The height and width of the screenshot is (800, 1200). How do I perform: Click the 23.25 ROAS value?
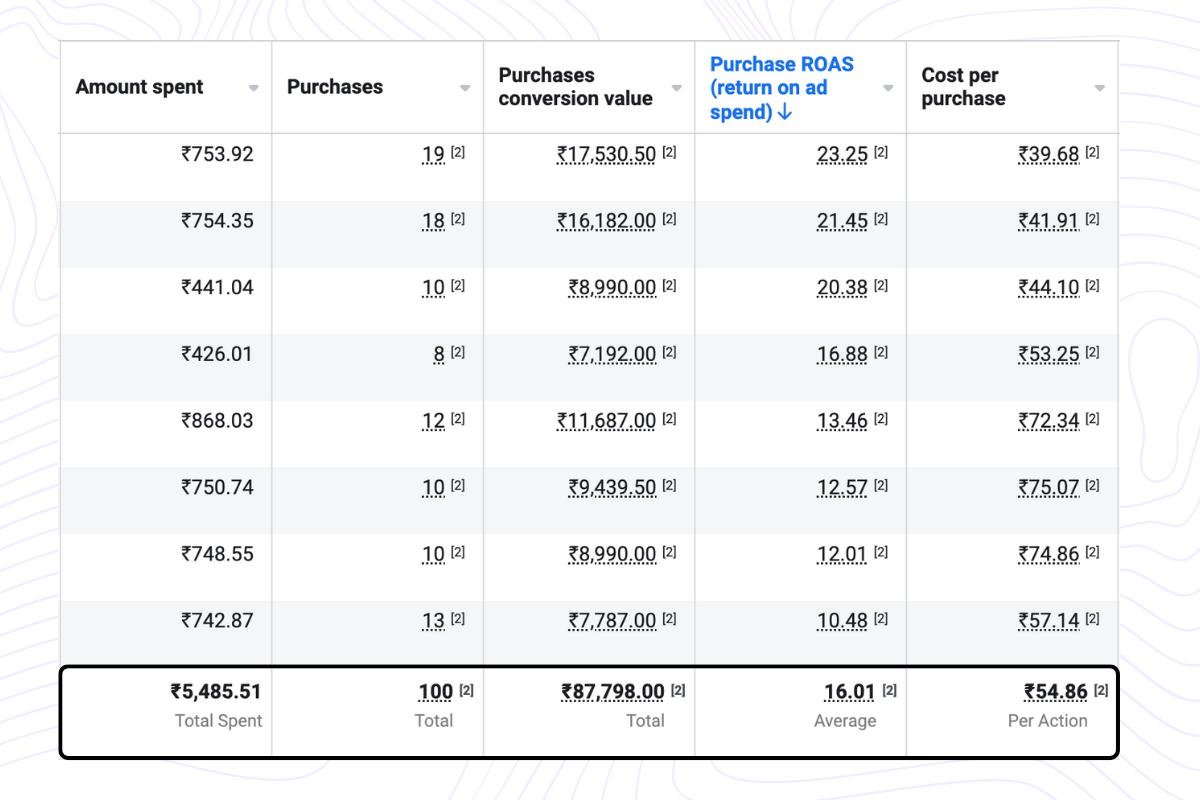(842, 154)
